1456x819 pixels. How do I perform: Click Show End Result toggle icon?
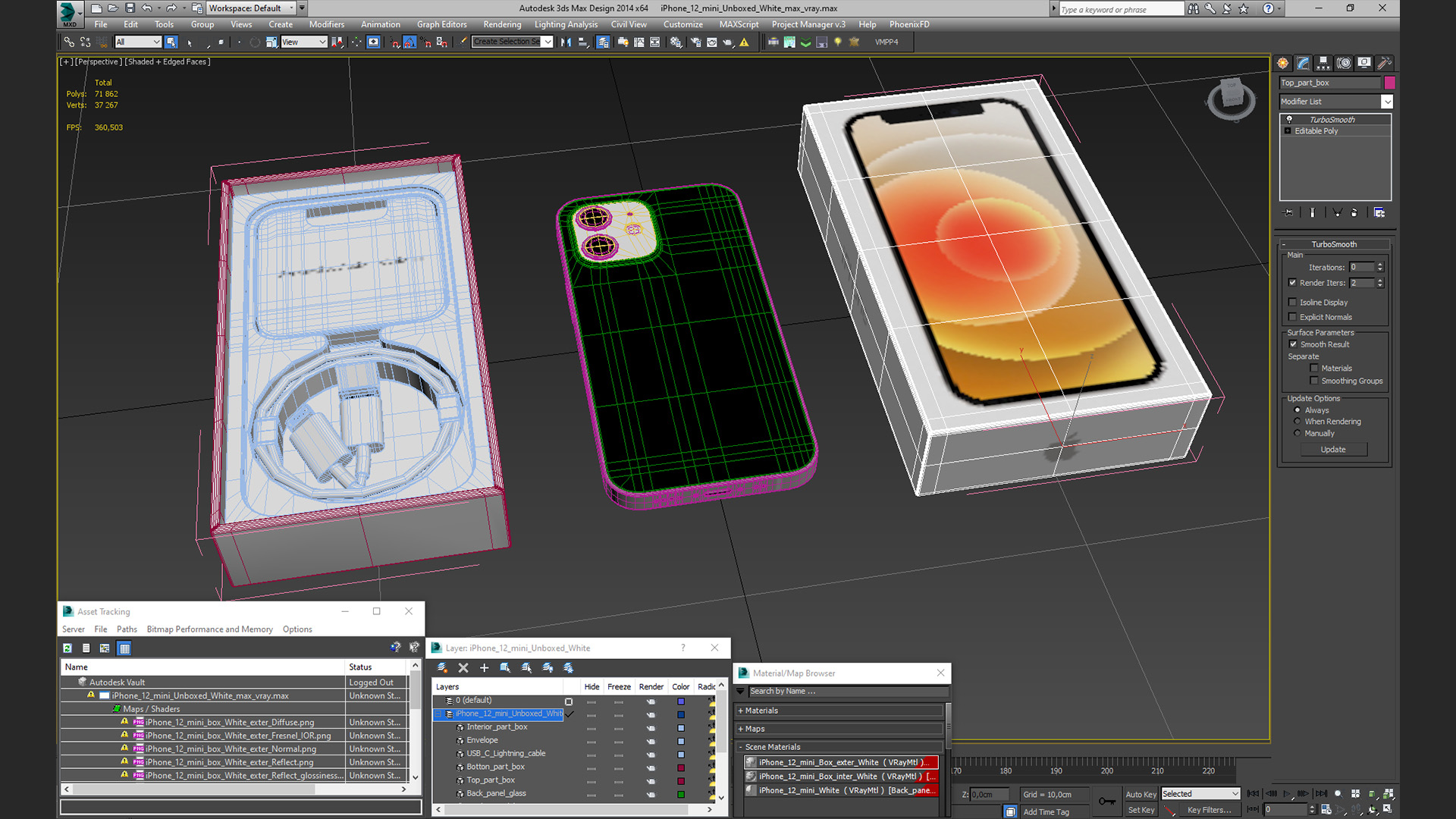tap(1312, 213)
